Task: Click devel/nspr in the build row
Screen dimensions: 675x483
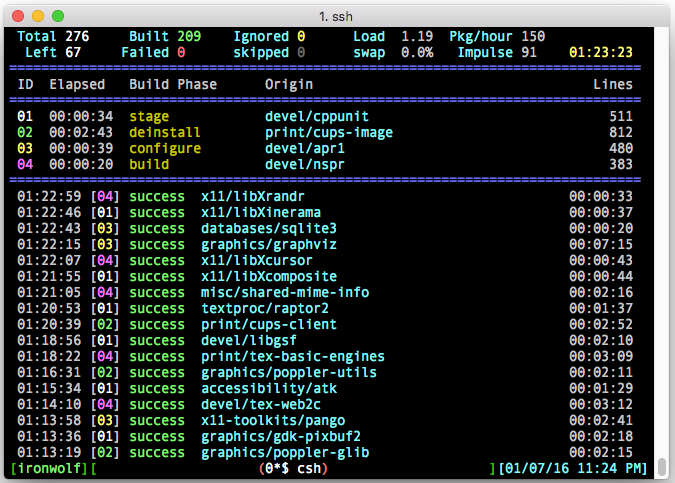Action: tap(300, 164)
